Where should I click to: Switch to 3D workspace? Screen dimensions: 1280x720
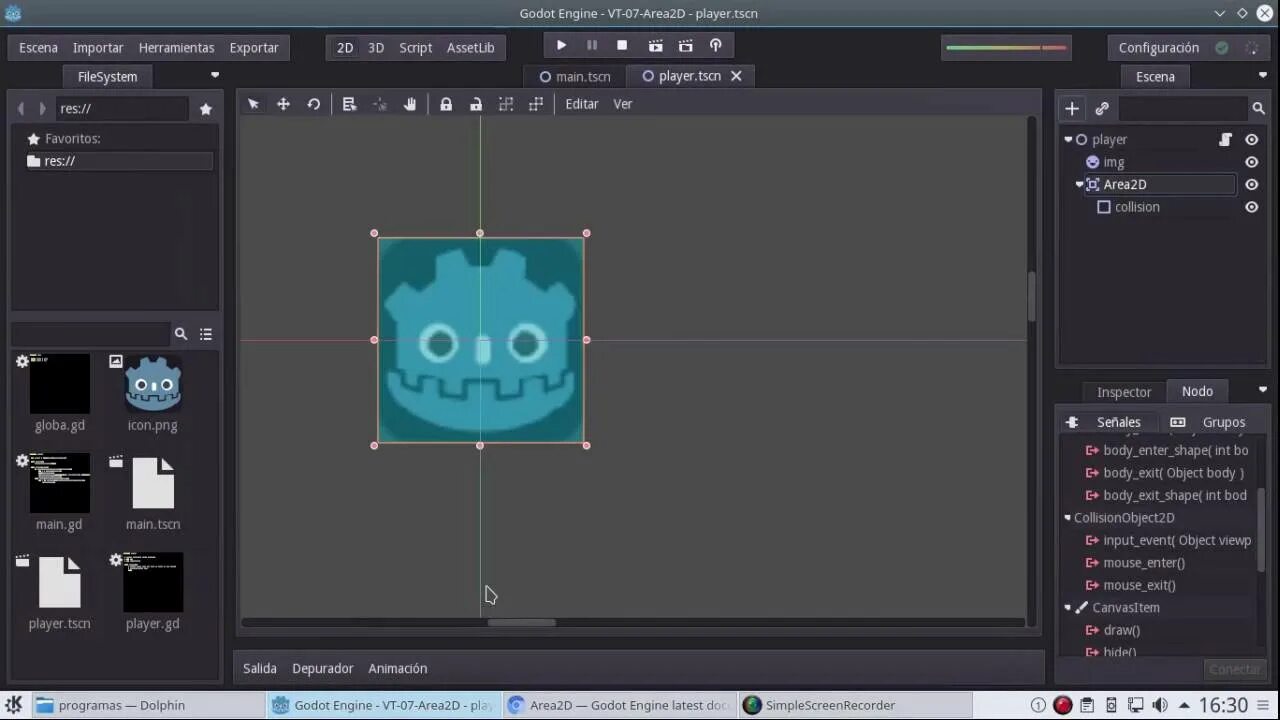pyautogui.click(x=376, y=48)
